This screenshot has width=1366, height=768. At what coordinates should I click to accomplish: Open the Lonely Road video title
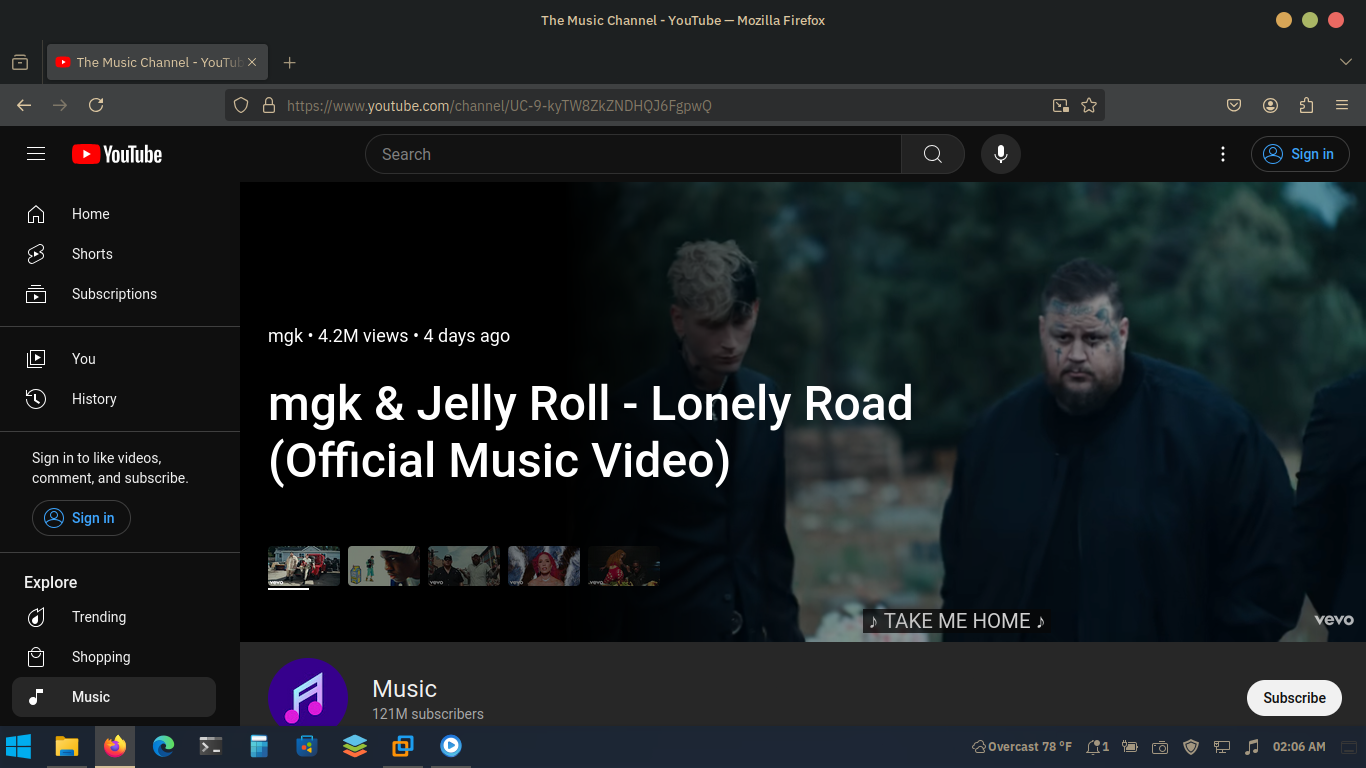(590, 432)
